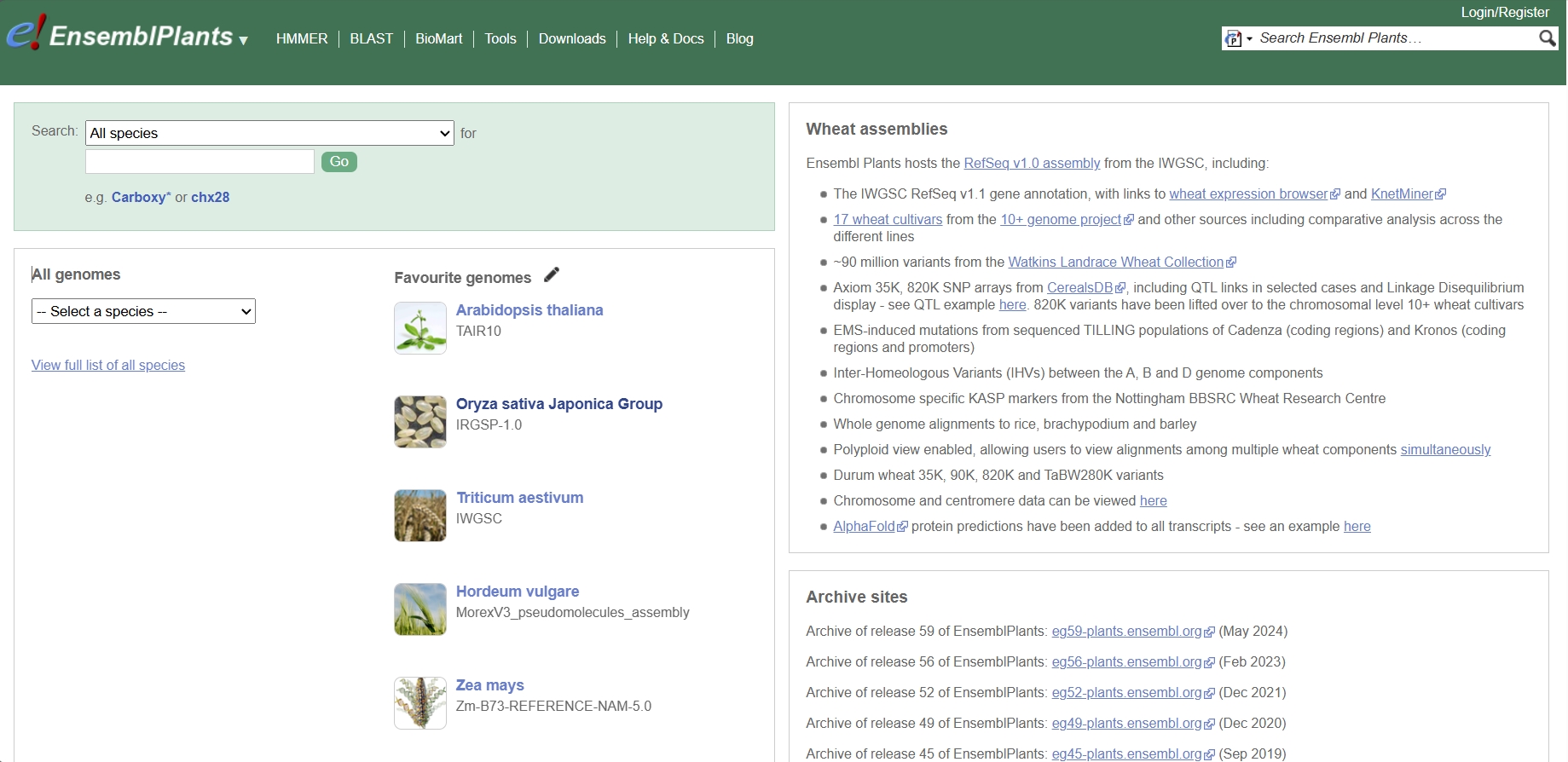The image size is (1568, 762).
Task: Open the AlphaFold link
Action: click(864, 526)
